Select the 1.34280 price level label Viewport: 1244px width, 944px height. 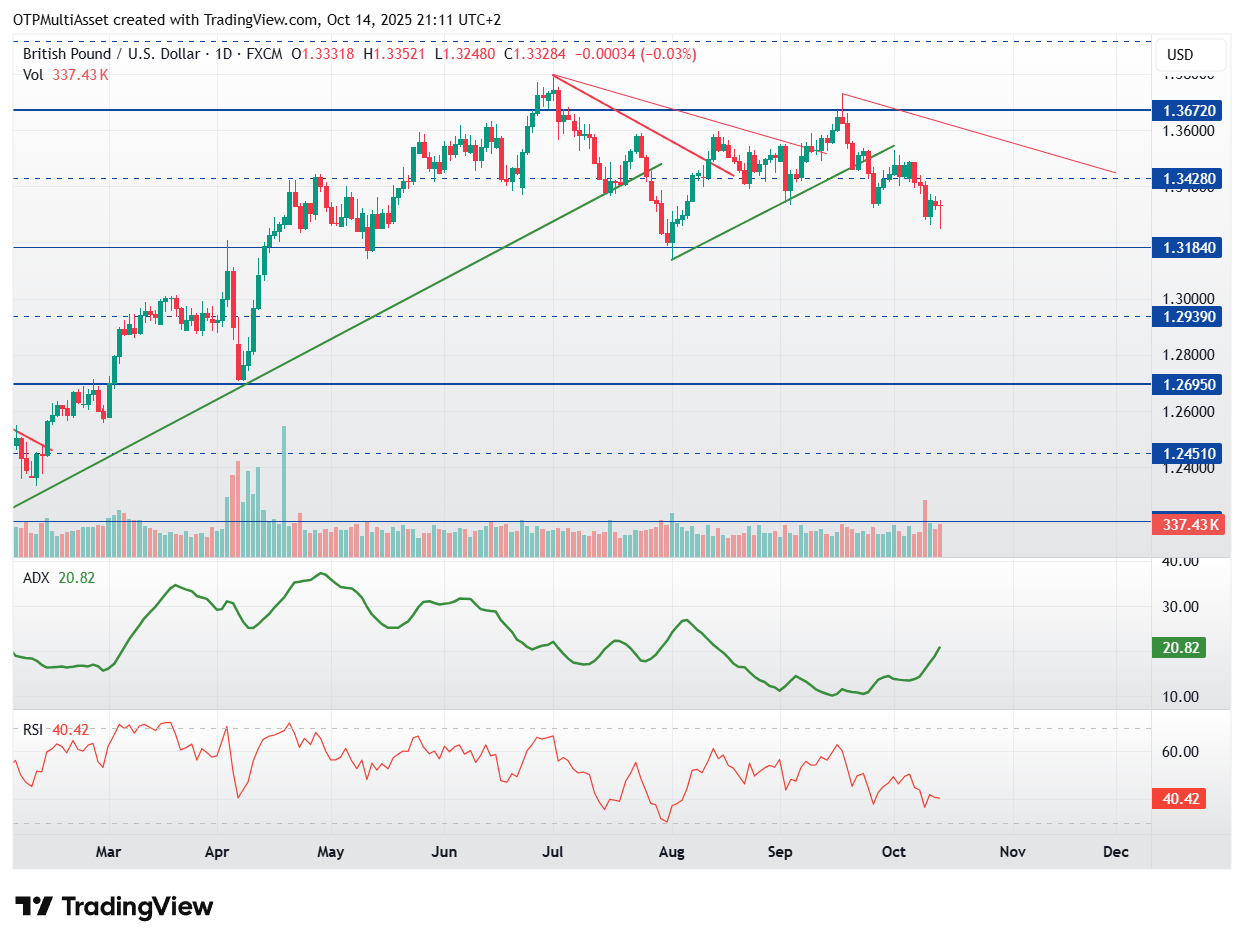[x=1187, y=179]
